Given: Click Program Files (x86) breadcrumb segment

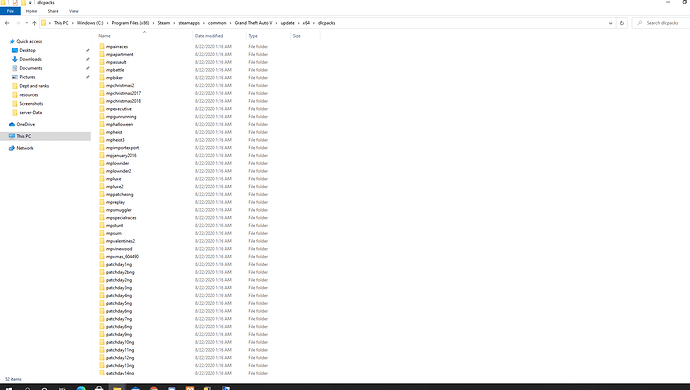Looking at the screenshot, I should click(x=130, y=23).
